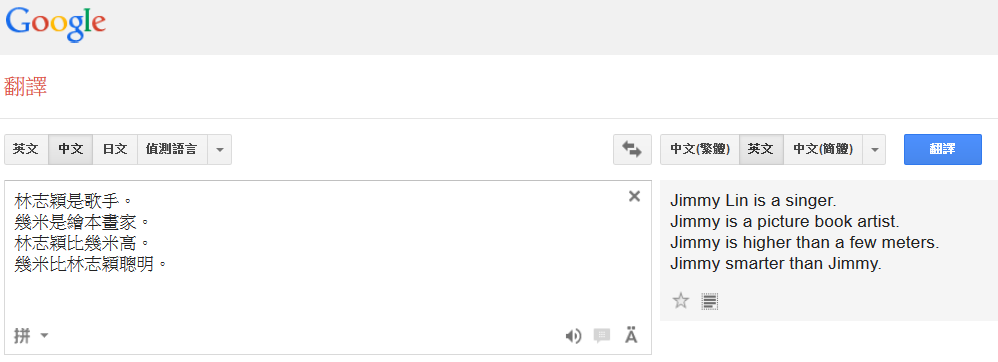This screenshot has width=998, height=362.
Task: Click the red 翻譯 page title link
Action: pyautogui.click(x=25, y=87)
